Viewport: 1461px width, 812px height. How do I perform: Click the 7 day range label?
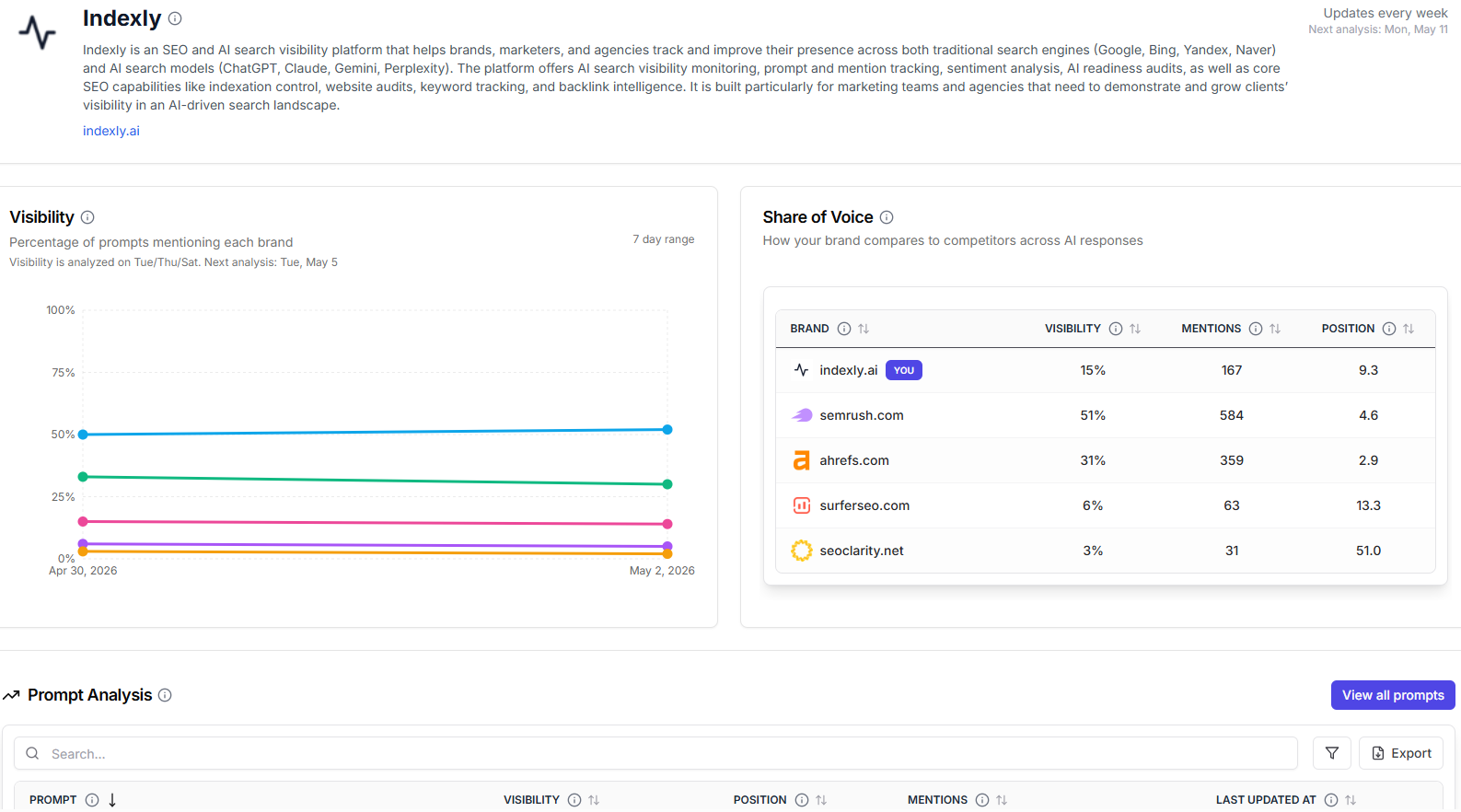[664, 239]
